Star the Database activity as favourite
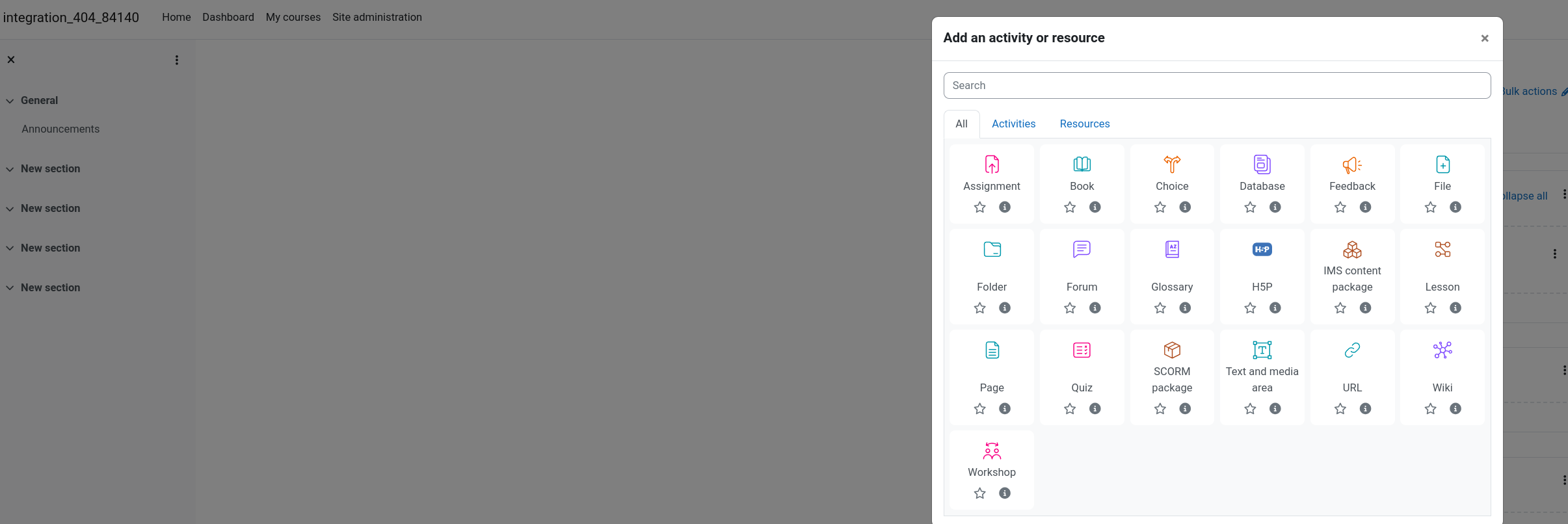1568x524 pixels. 1250,207
